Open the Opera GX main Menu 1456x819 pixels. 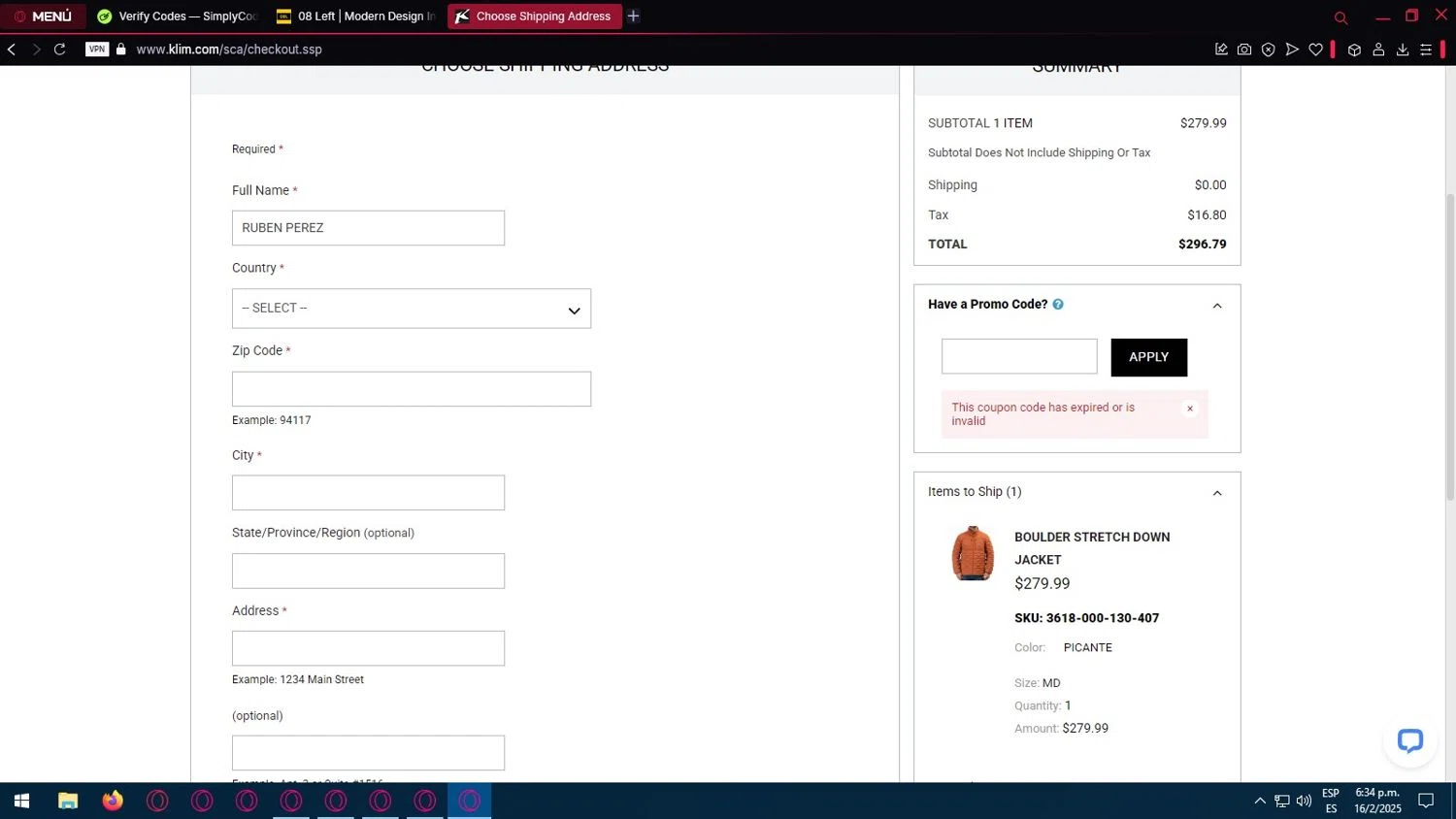43,16
